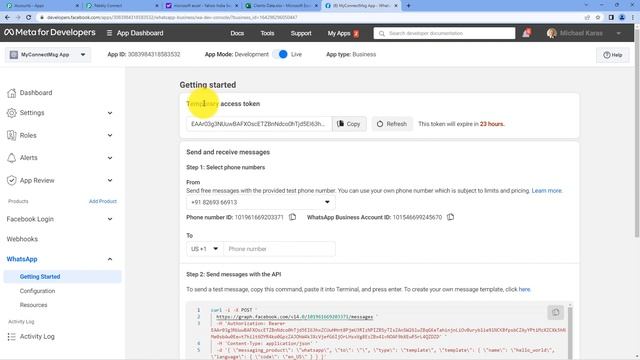This screenshot has width=640, height=360.
Task: Open the MyConnectMsg App selector dropdown
Action: 48,55
